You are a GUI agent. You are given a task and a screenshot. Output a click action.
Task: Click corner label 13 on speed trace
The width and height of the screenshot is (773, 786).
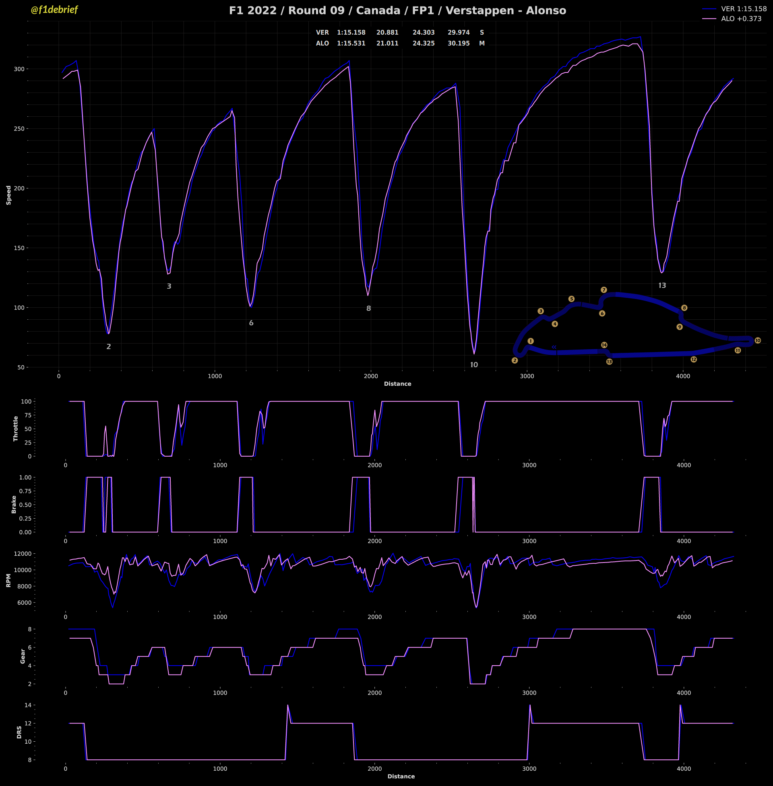point(662,285)
